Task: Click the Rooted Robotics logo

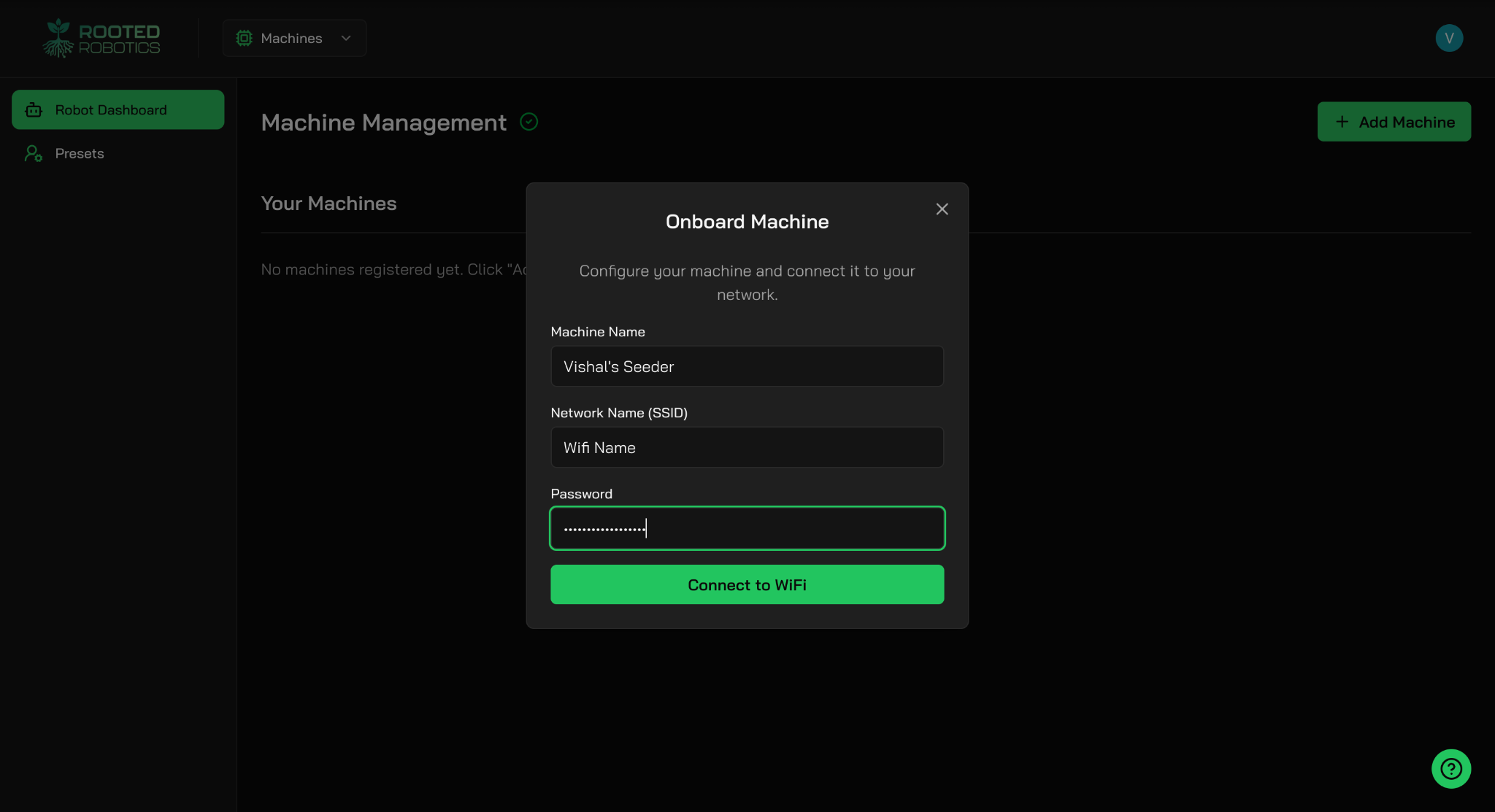Action: [101, 38]
